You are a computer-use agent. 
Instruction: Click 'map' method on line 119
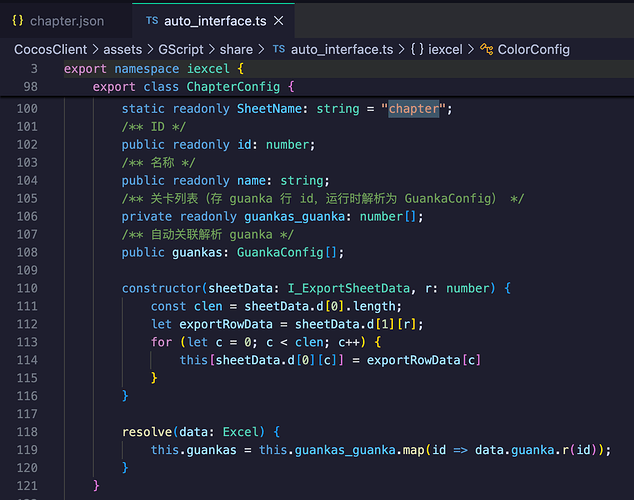(413, 449)
